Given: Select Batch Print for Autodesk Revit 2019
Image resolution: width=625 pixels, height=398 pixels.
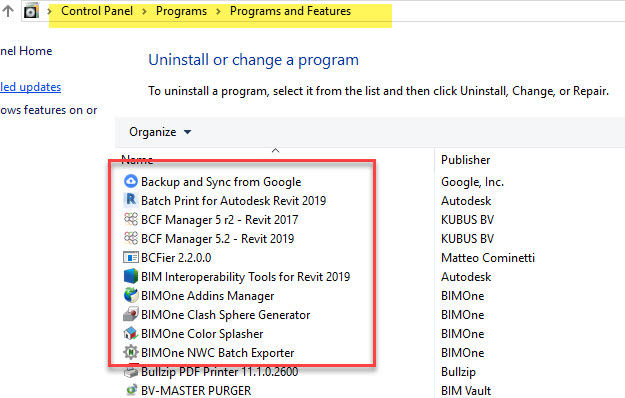Looking at the screenshot, I should tap(233, 200).
